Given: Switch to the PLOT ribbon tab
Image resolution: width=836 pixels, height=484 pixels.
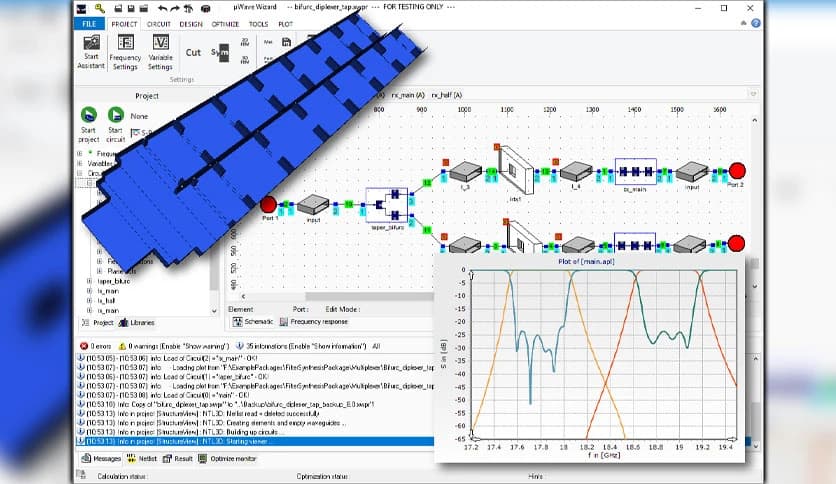Looking at the screenshot, I should pos(285,24).
